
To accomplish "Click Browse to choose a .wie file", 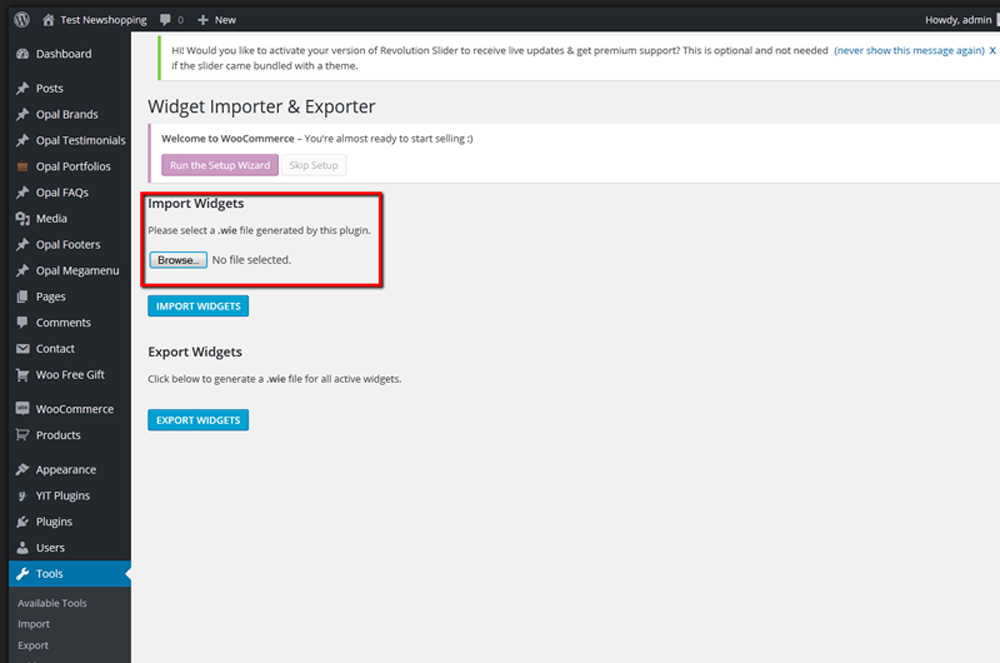I will (x=178, y=260).
